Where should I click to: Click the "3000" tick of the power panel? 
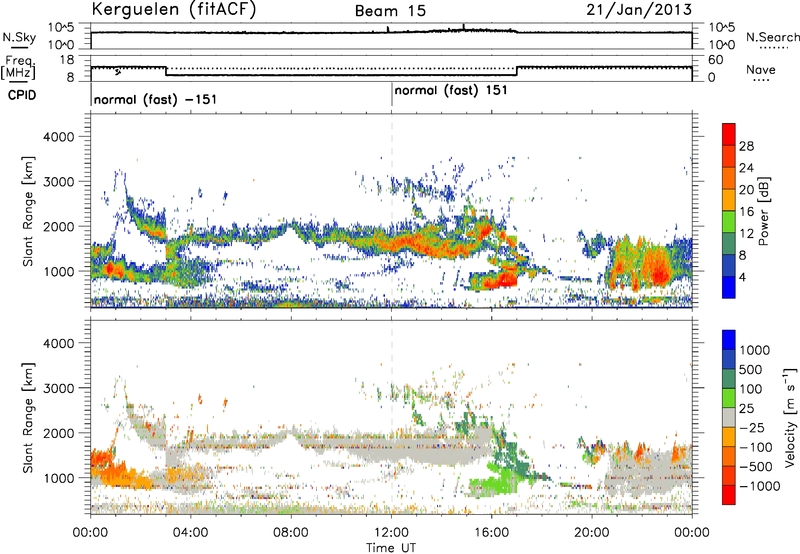[59, 182]
